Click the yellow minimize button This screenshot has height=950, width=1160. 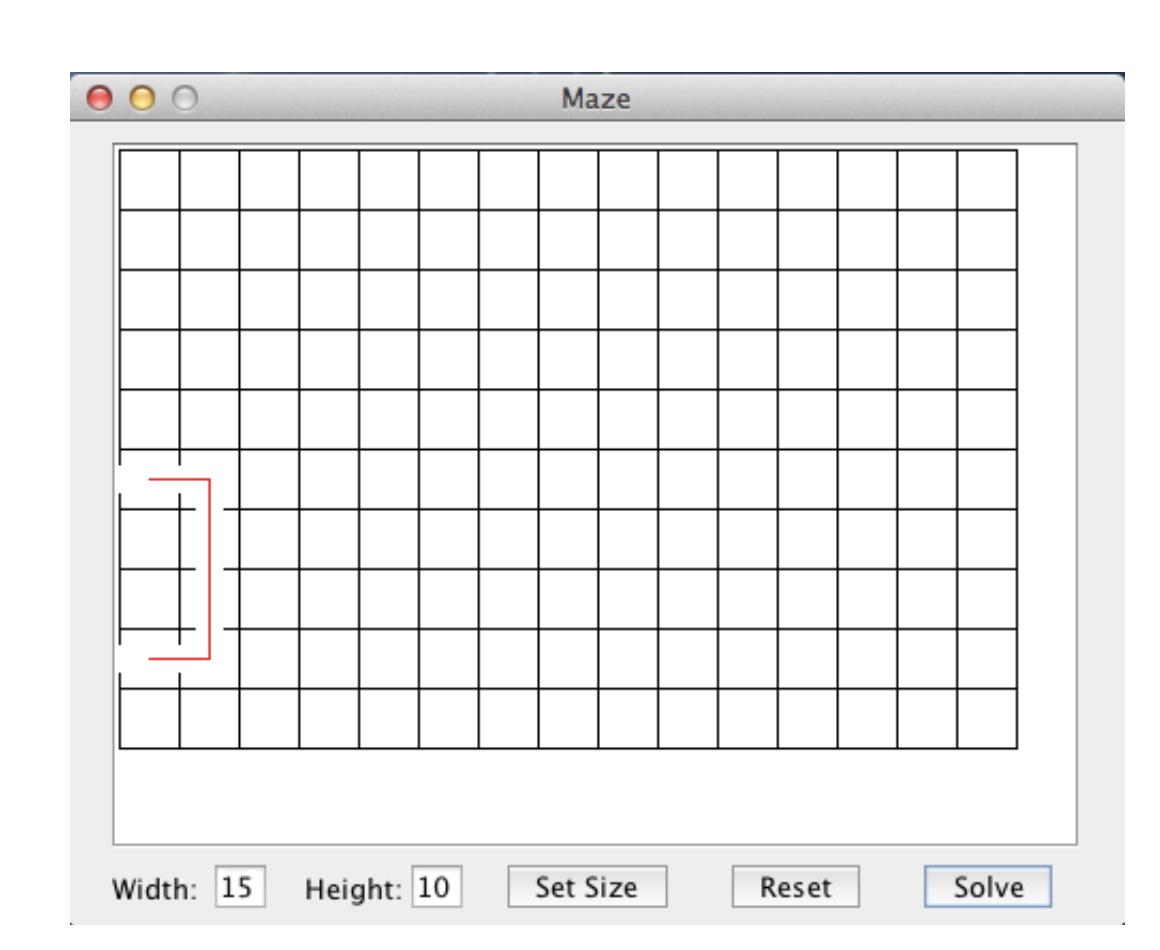point(140,99)
